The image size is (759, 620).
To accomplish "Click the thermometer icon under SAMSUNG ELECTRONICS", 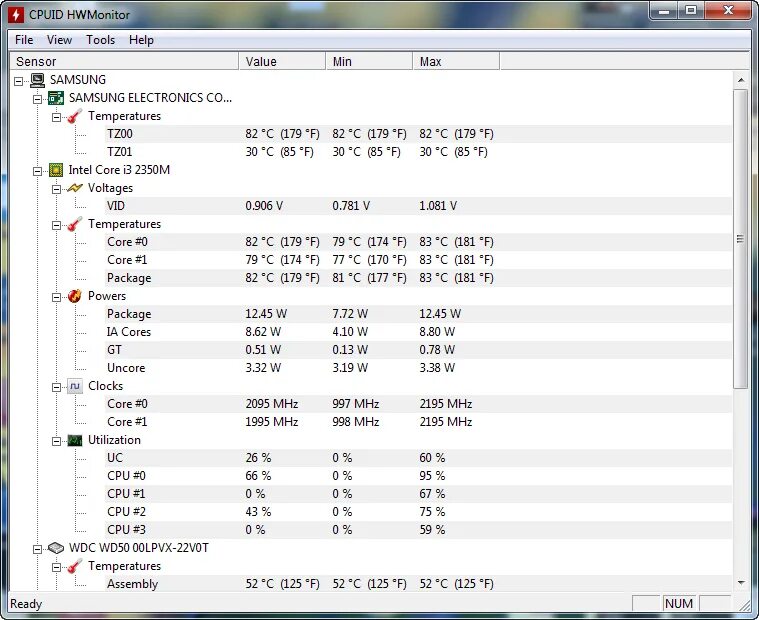I will click(74, 116).
